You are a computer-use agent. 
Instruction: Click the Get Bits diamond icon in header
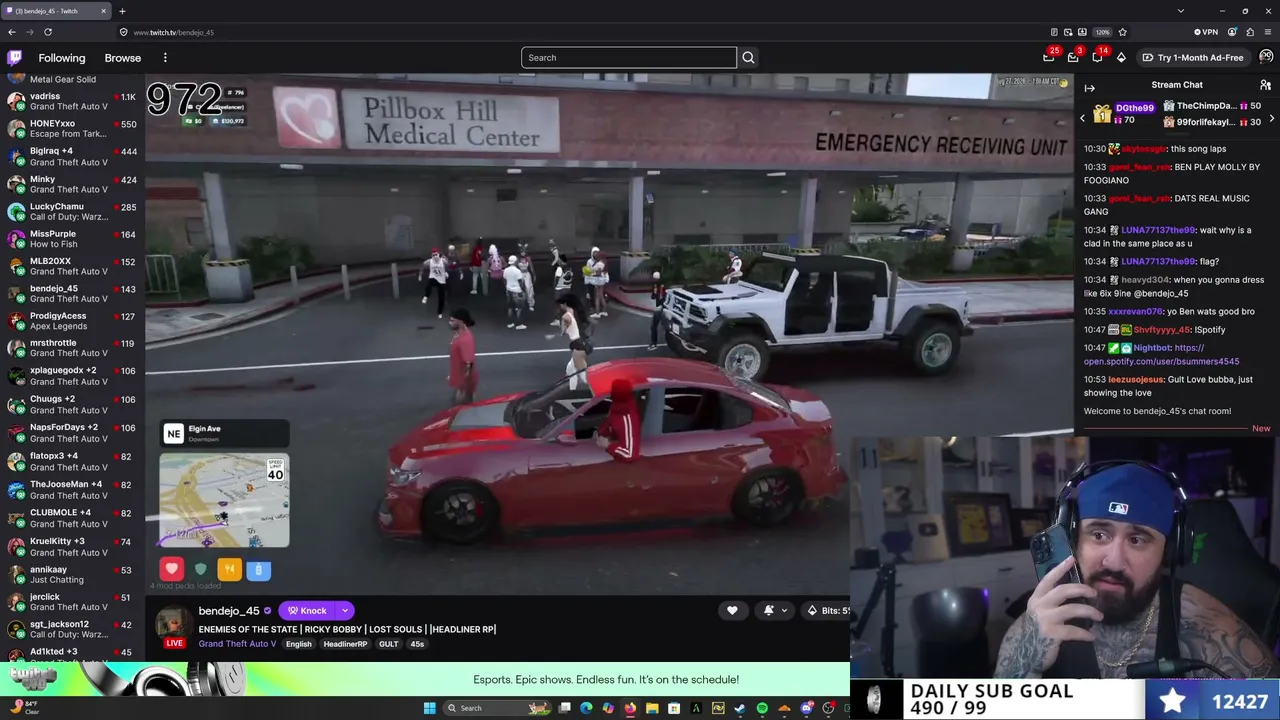(1121, 57)
